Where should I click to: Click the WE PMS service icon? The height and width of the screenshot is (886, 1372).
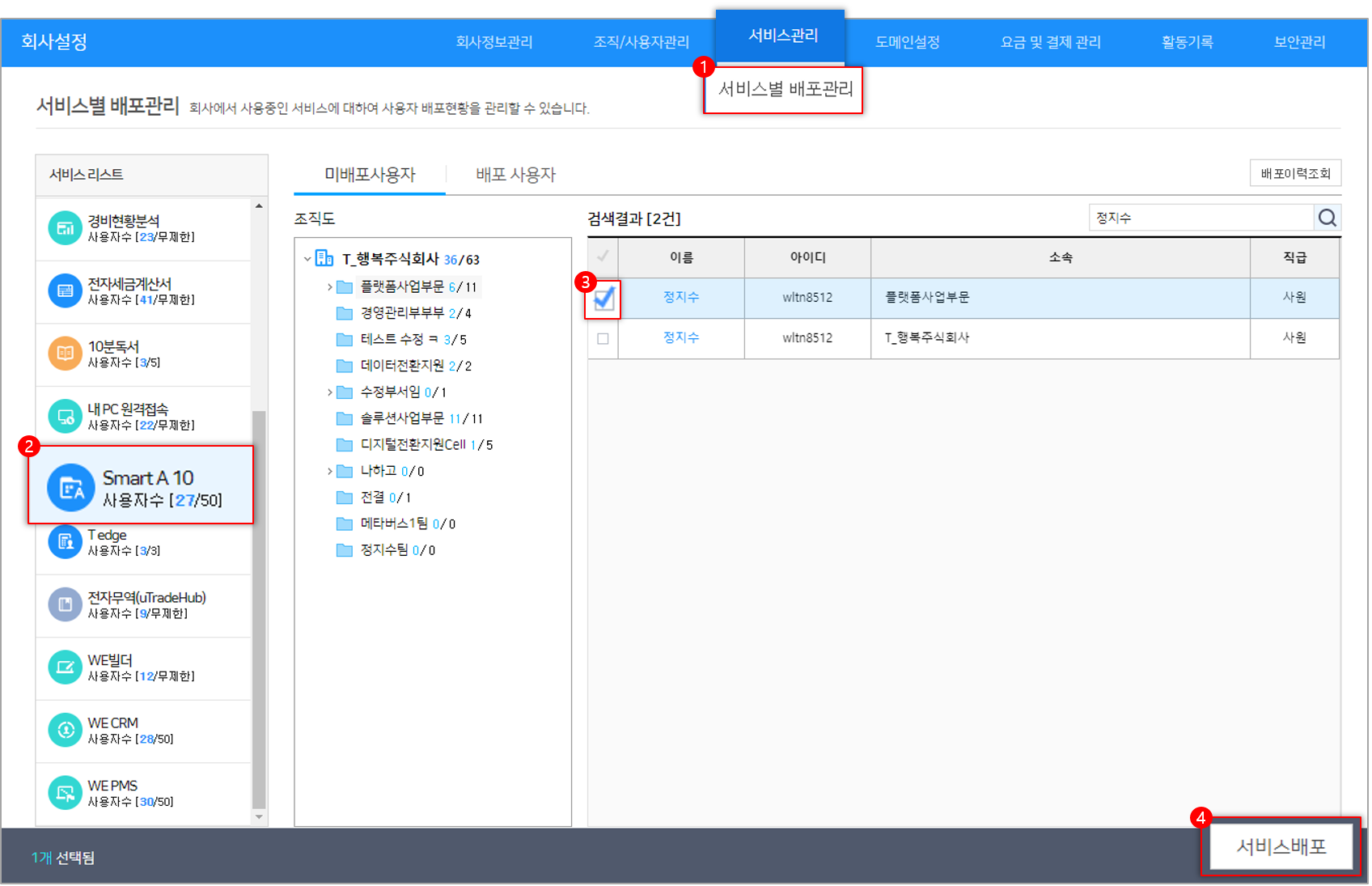tap(65, 793)
